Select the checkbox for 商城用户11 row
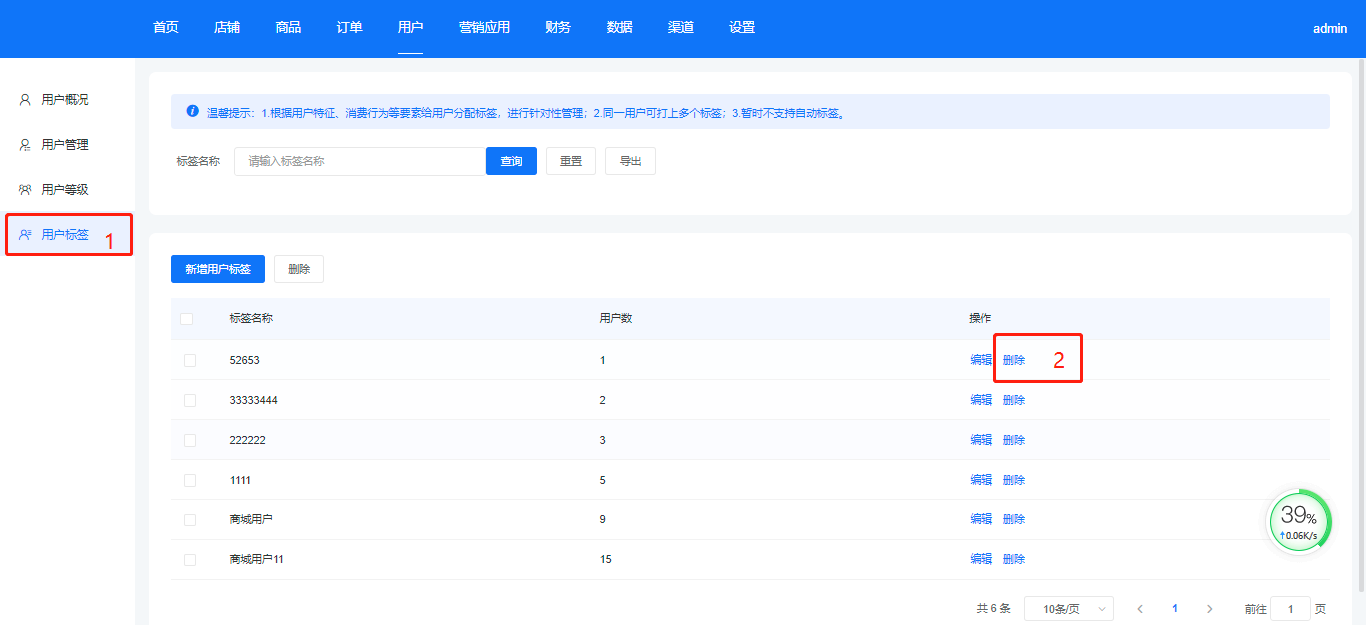 click(190, 560)
